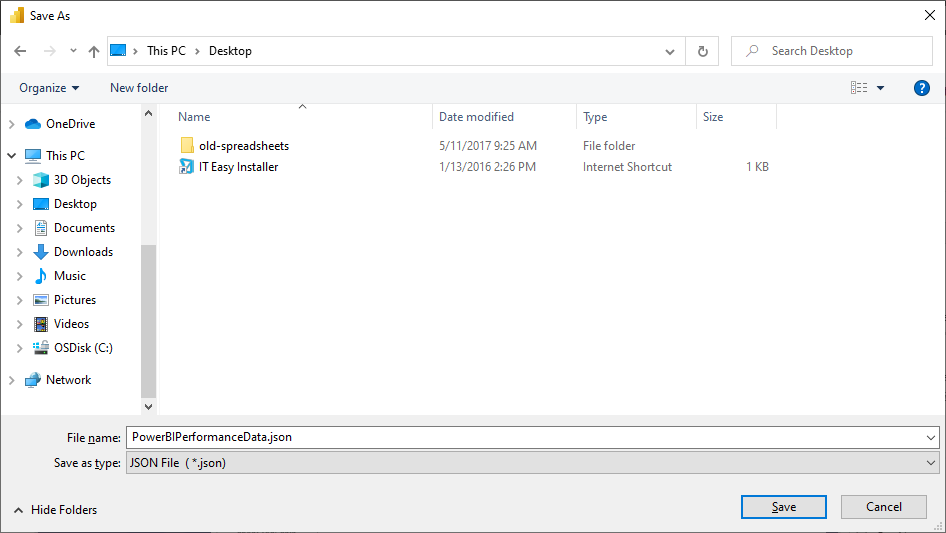
Task: Click the search magnifier icon
Action: [x=752, y=51]
